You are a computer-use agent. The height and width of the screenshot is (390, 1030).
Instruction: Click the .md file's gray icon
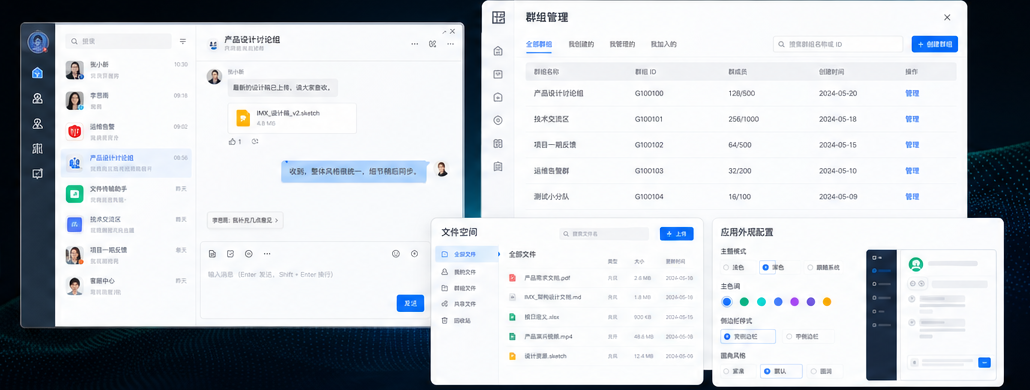512,297
